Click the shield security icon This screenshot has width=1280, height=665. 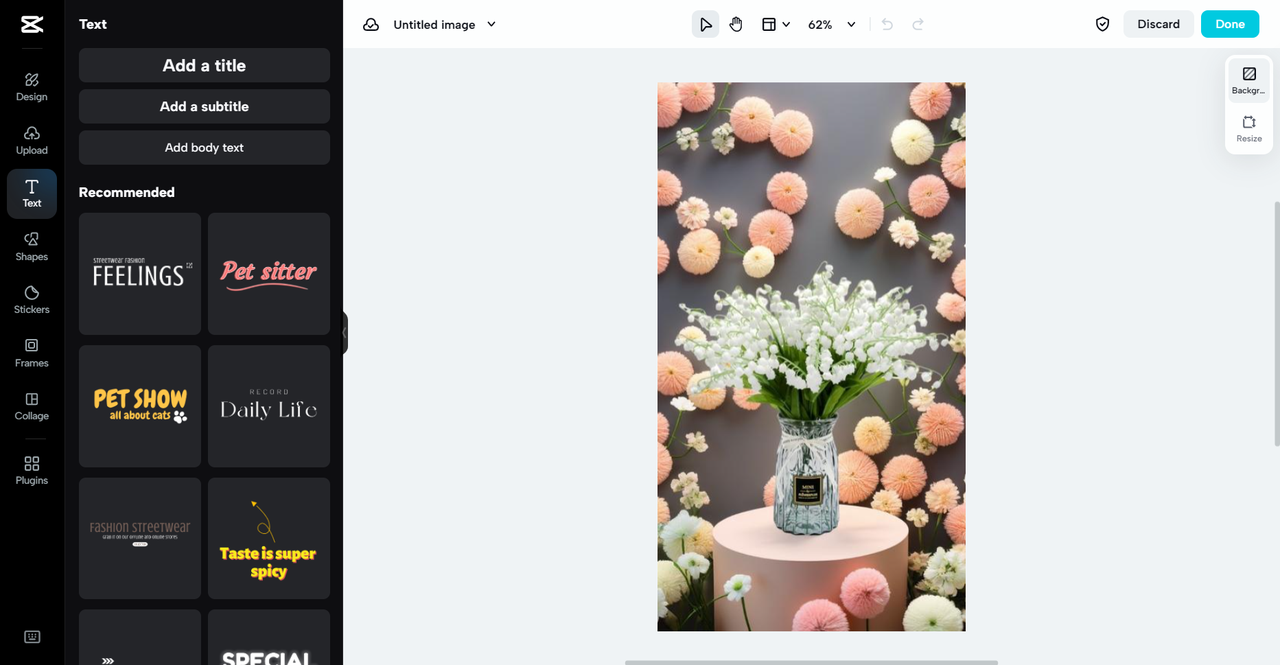tap(1102, 24)
